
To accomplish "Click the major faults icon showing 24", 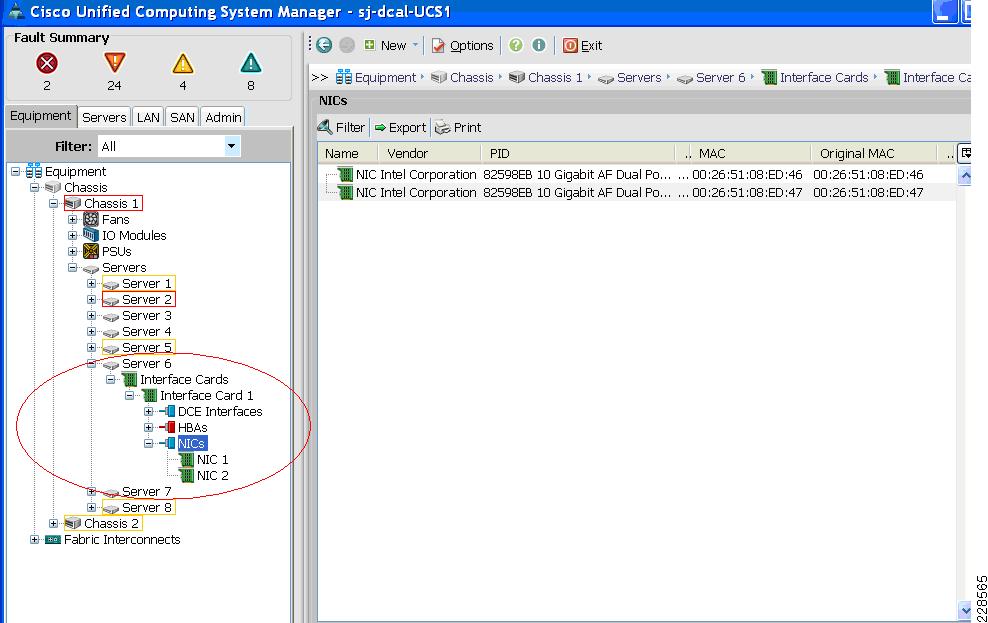I will (x=114, y=62).
